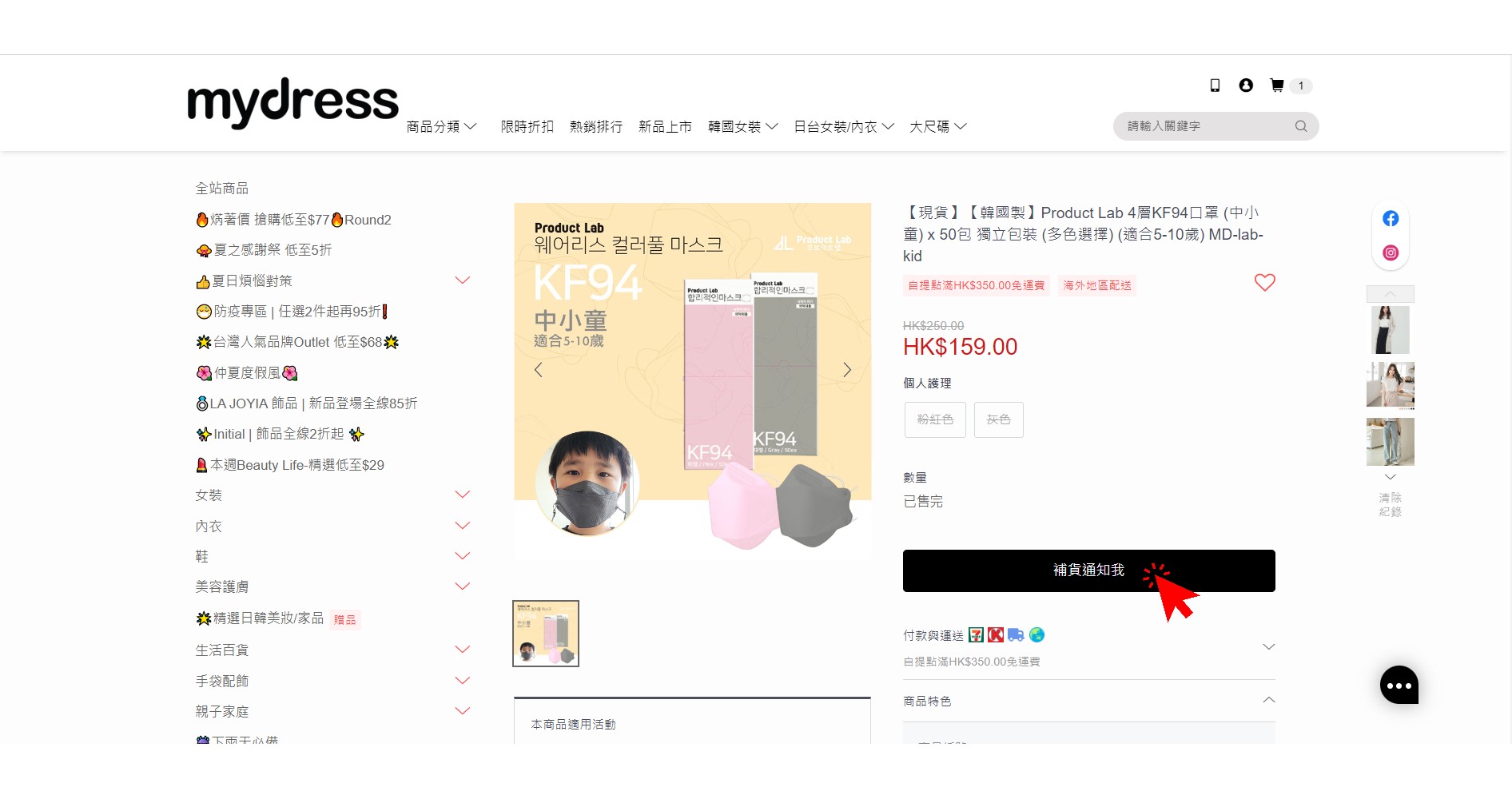Expand the 夏日煩惱對策 sidebar category
The height and width of the screenshot is (799, 1512).
pos(462,280)
